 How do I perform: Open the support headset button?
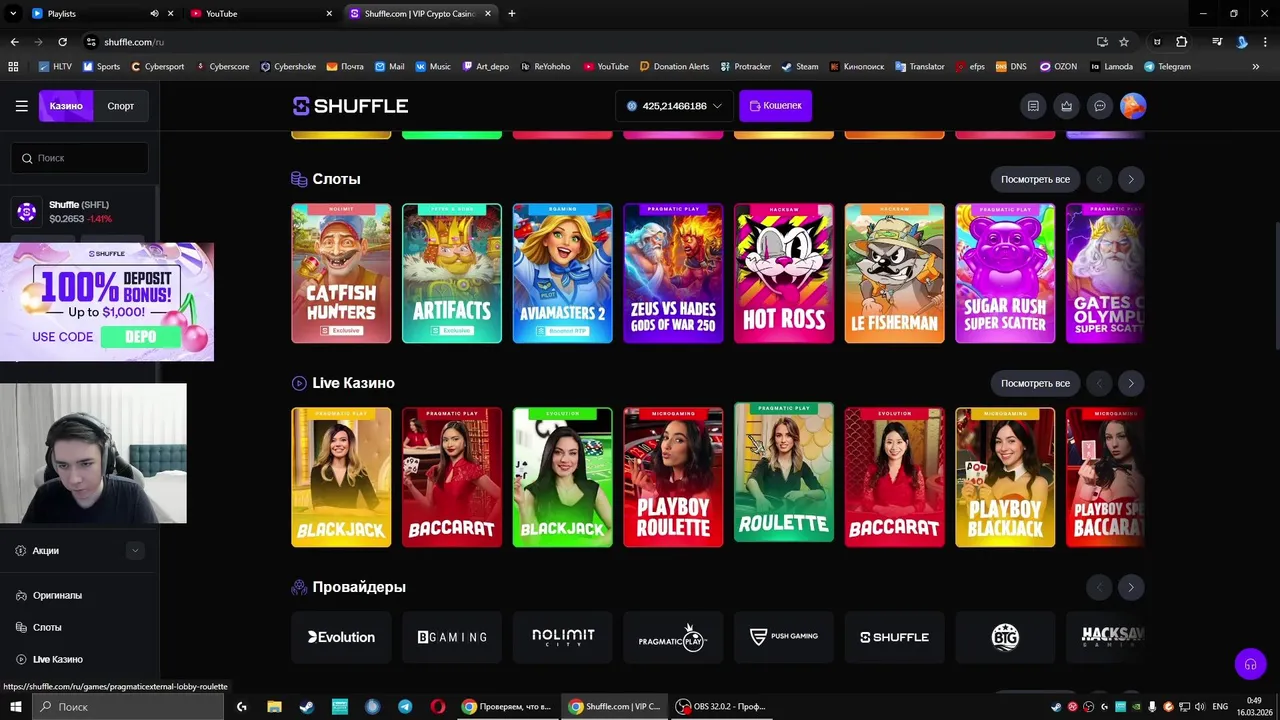coord(1250,664)
